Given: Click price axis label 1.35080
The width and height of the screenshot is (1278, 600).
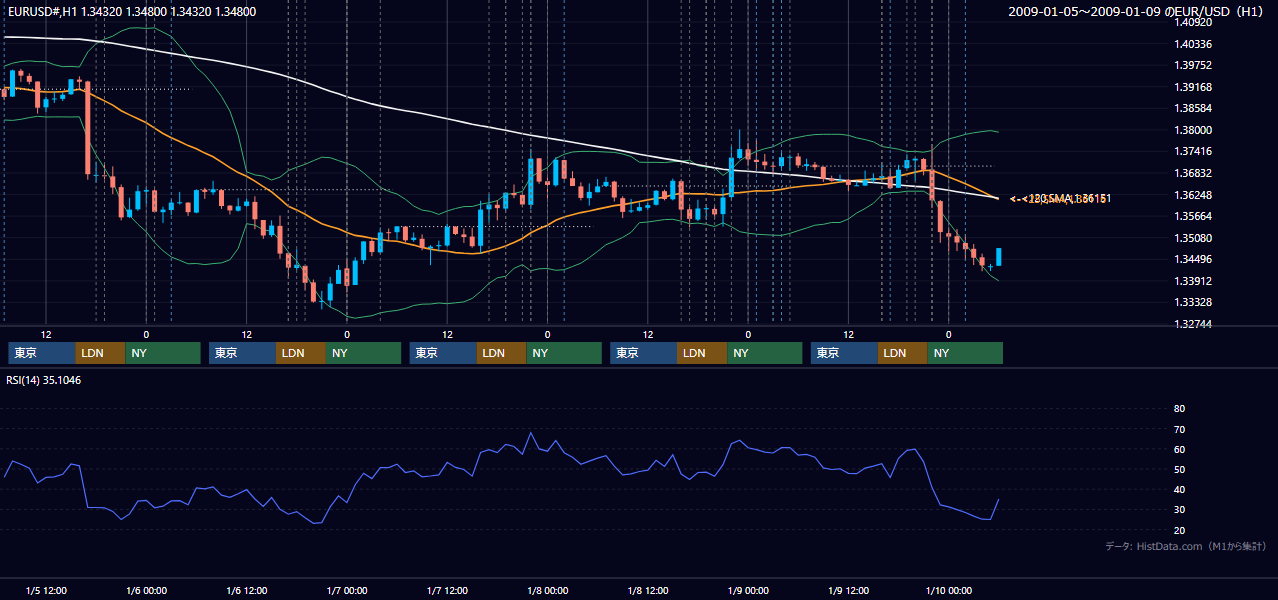Looking at the screenshot, I should [1193, 238].
